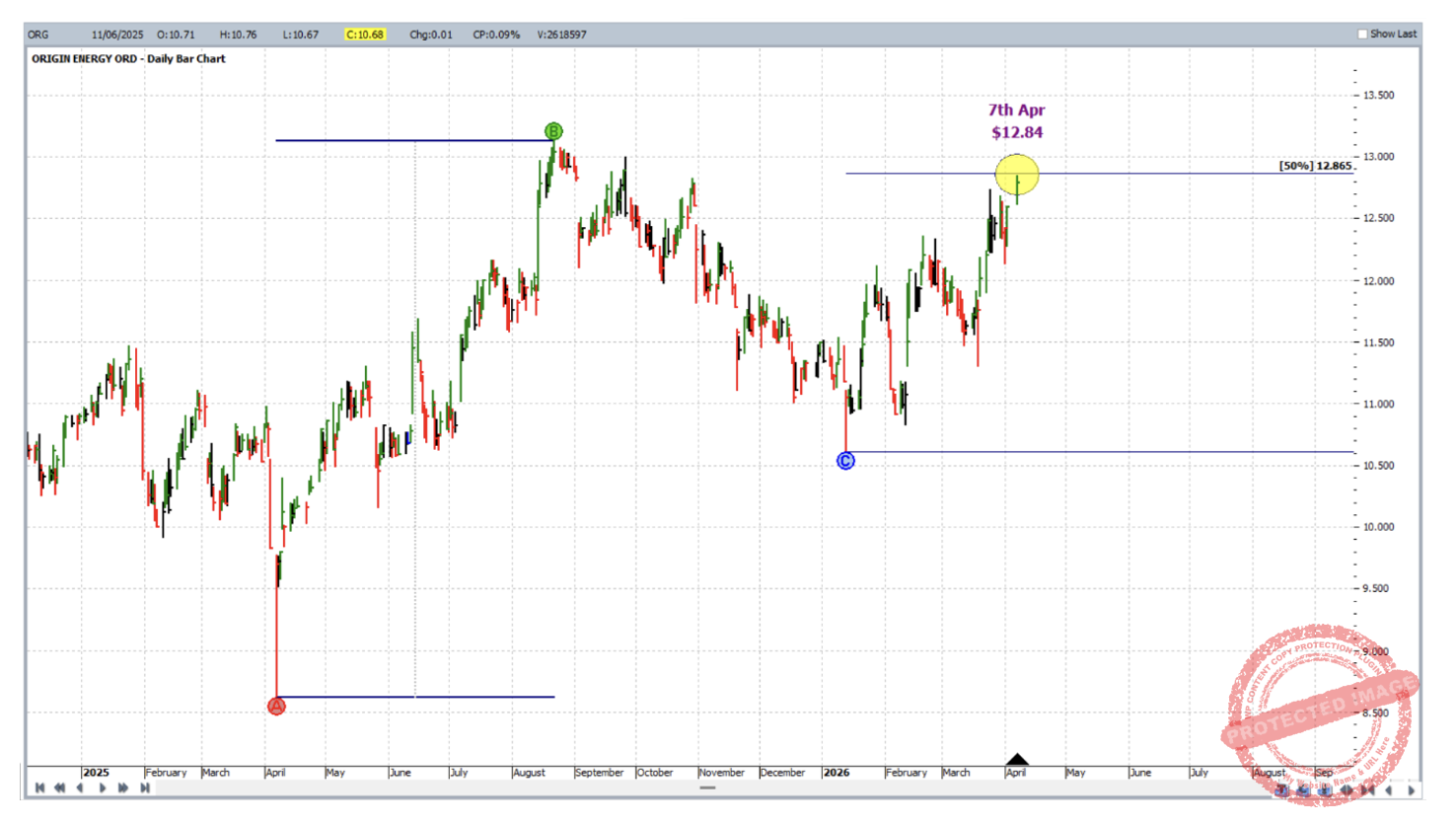Step back one bar with the single left arrow
1456x825 pixels.
click(80, 787)
